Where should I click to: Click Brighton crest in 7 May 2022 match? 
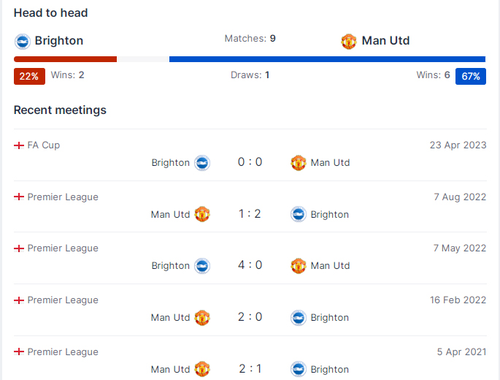pyautogui.click(x=202, y=266)
